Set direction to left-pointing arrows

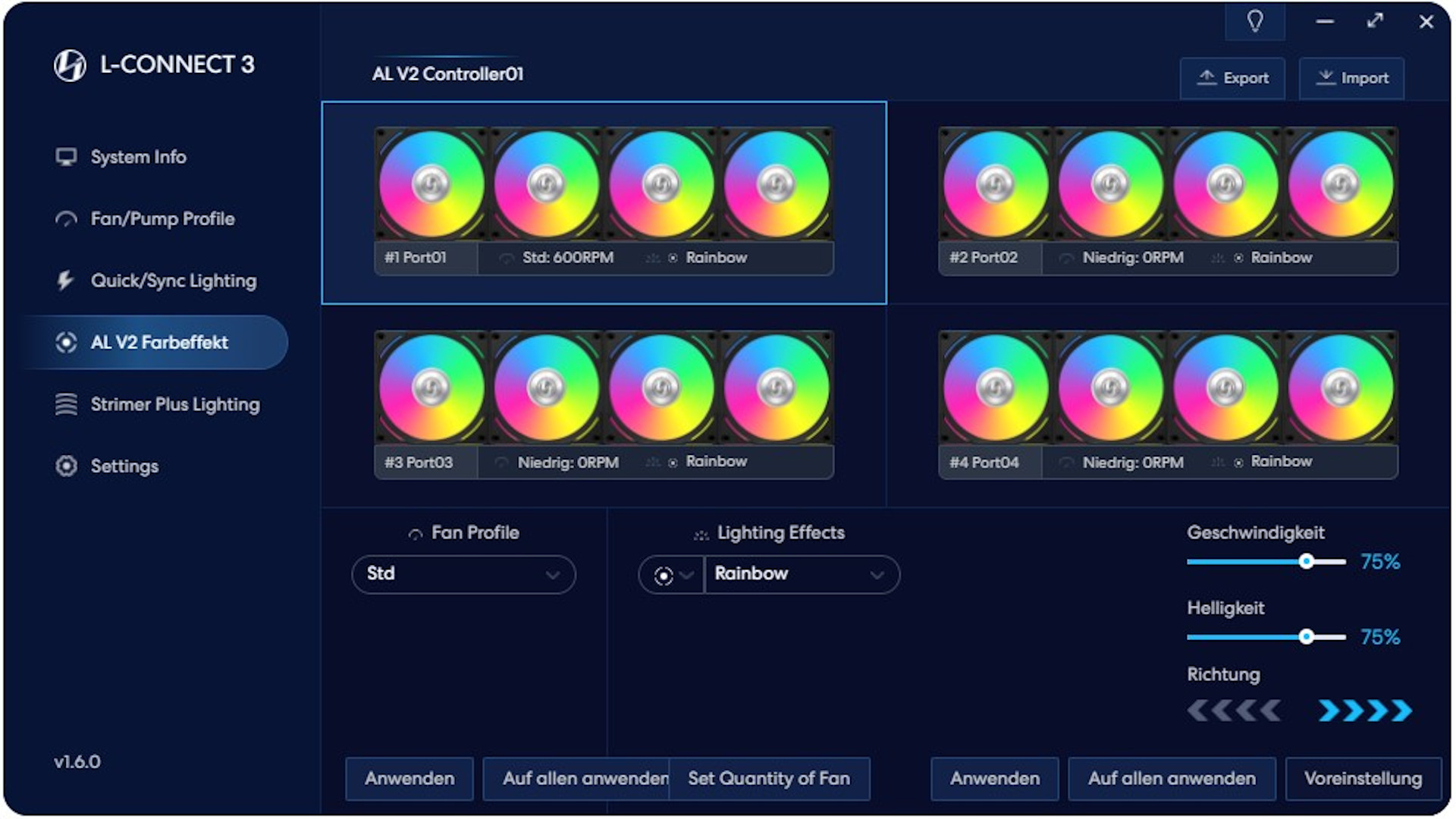click(x=1234, y=711)
